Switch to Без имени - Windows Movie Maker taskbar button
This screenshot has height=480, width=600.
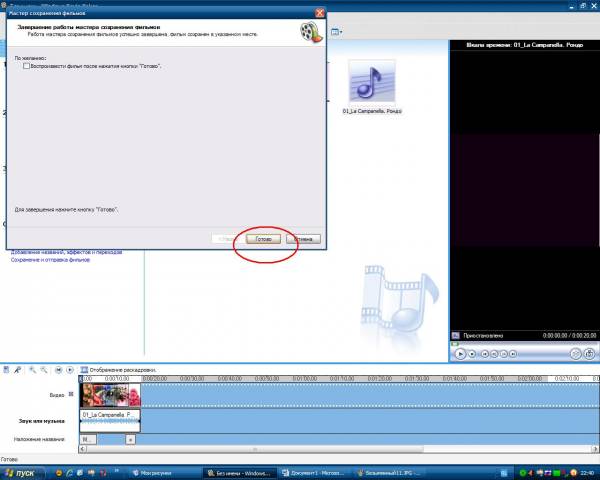pyautogui.click(x=239, y=473)
